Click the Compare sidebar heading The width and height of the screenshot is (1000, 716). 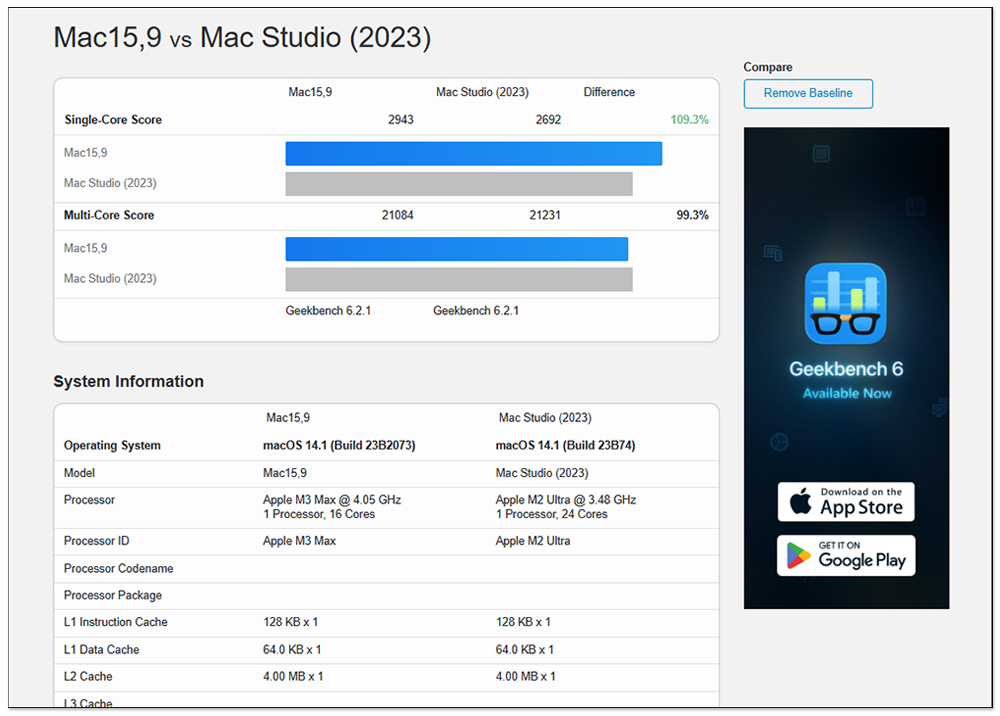point(768,68)
